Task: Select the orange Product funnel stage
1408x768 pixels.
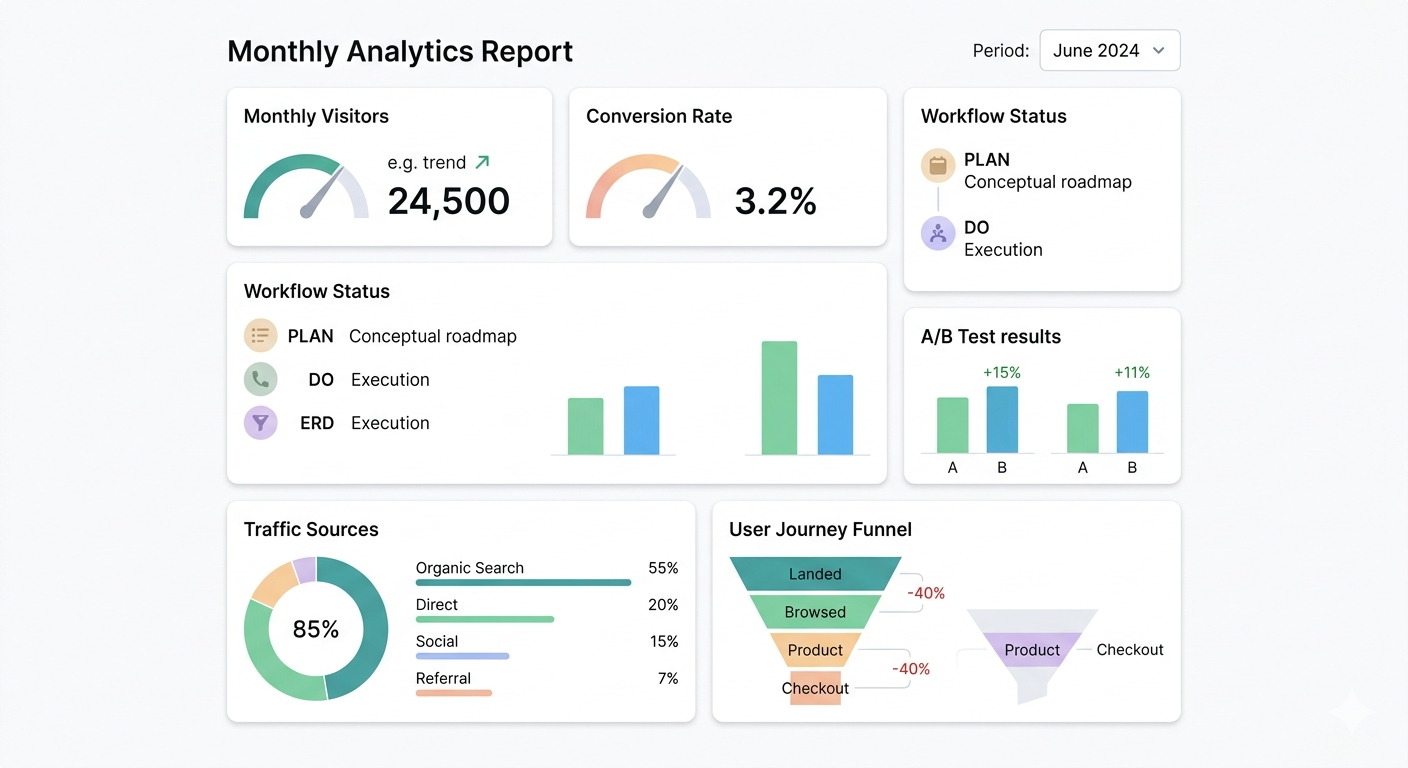Action: [815, 650]
